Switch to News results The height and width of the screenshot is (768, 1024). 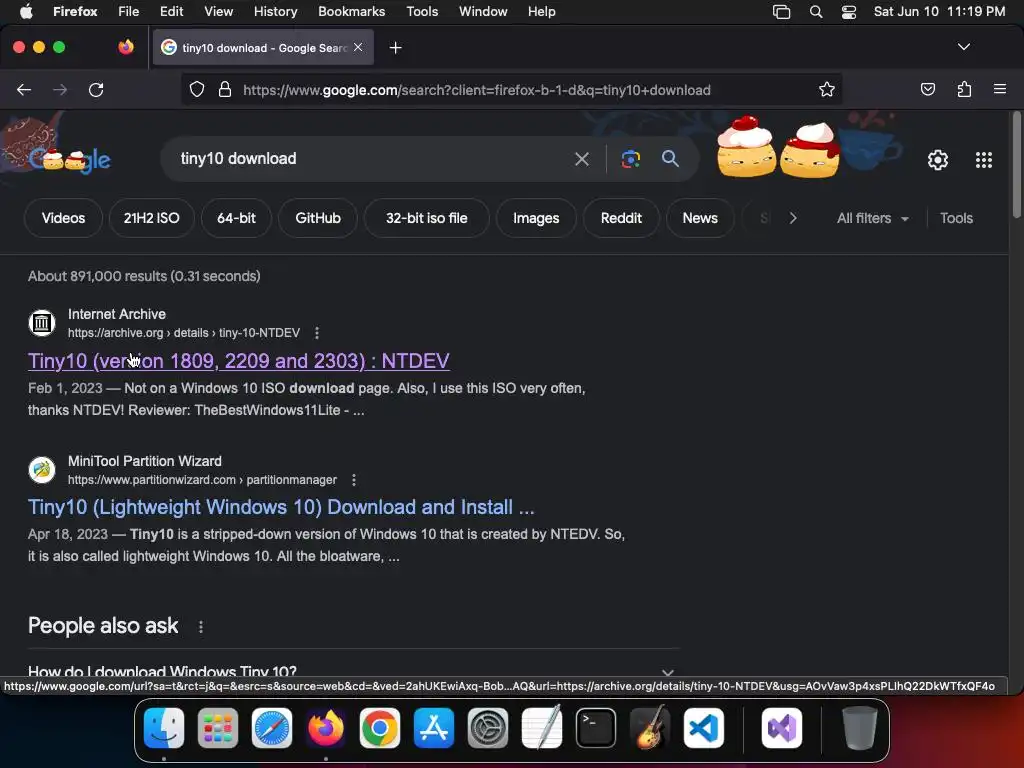[699, 218]
